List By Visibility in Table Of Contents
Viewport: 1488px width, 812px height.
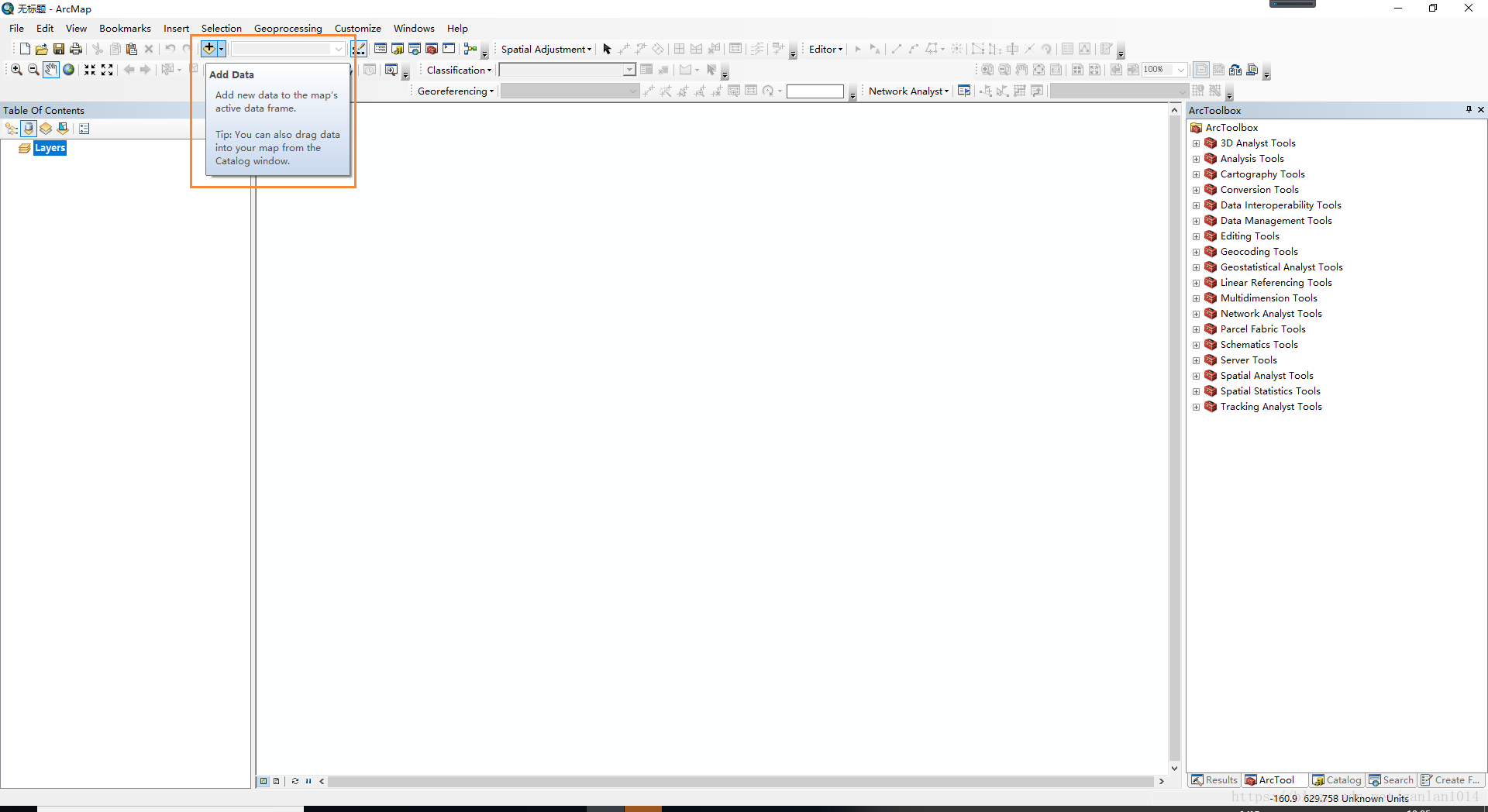(46, 129)
